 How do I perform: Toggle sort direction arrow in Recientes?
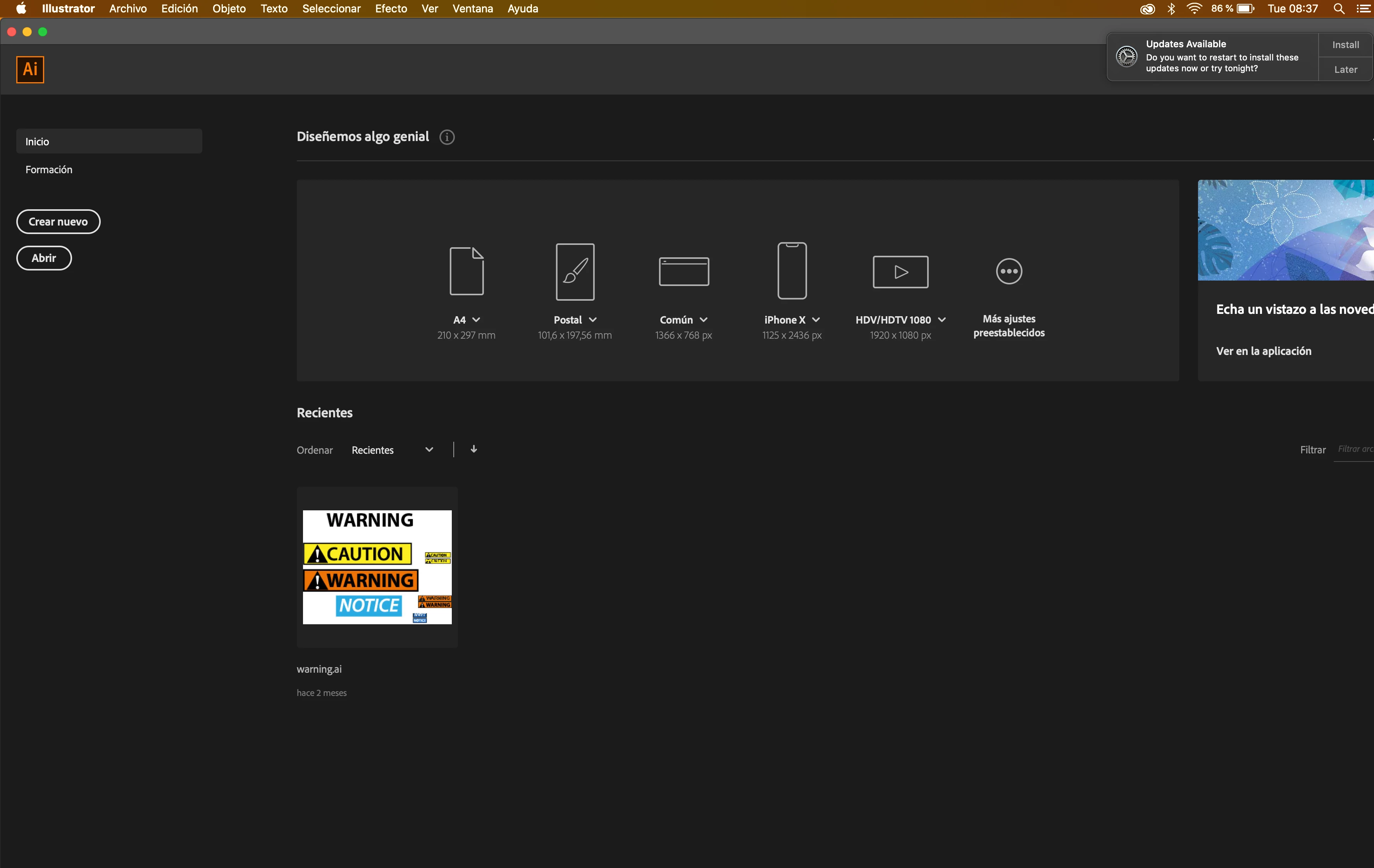(x=473, y=449)
